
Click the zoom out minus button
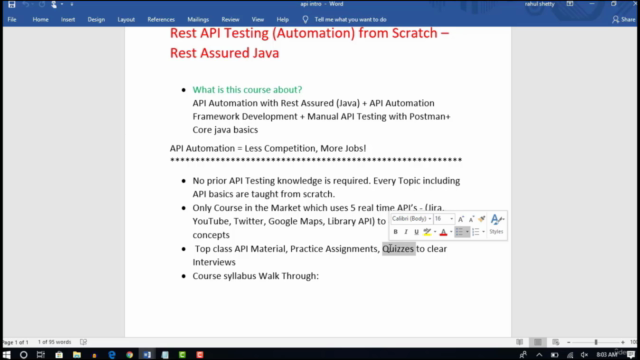569,342
